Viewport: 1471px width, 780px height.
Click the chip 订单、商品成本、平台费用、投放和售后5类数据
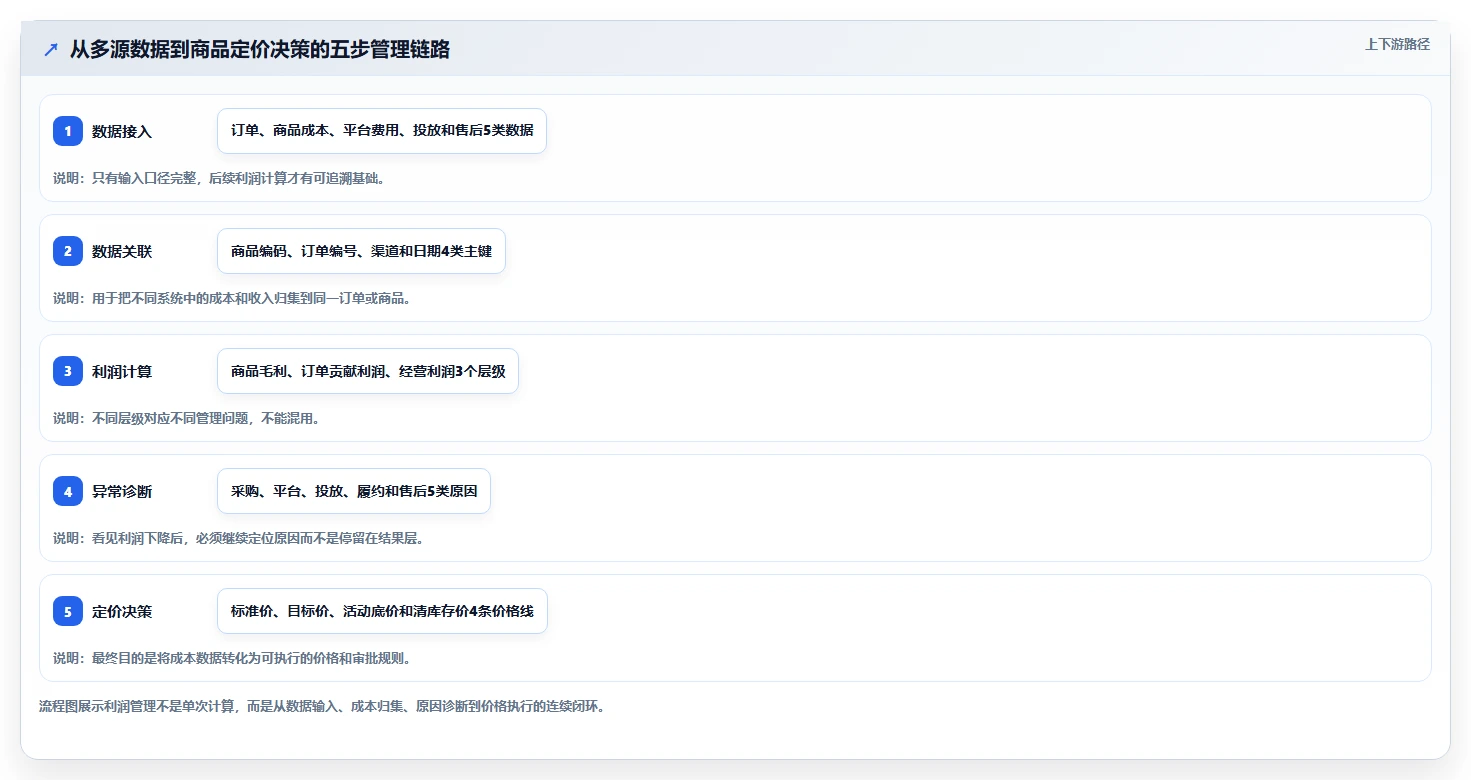pyautogui.click(x=382, y=131)
